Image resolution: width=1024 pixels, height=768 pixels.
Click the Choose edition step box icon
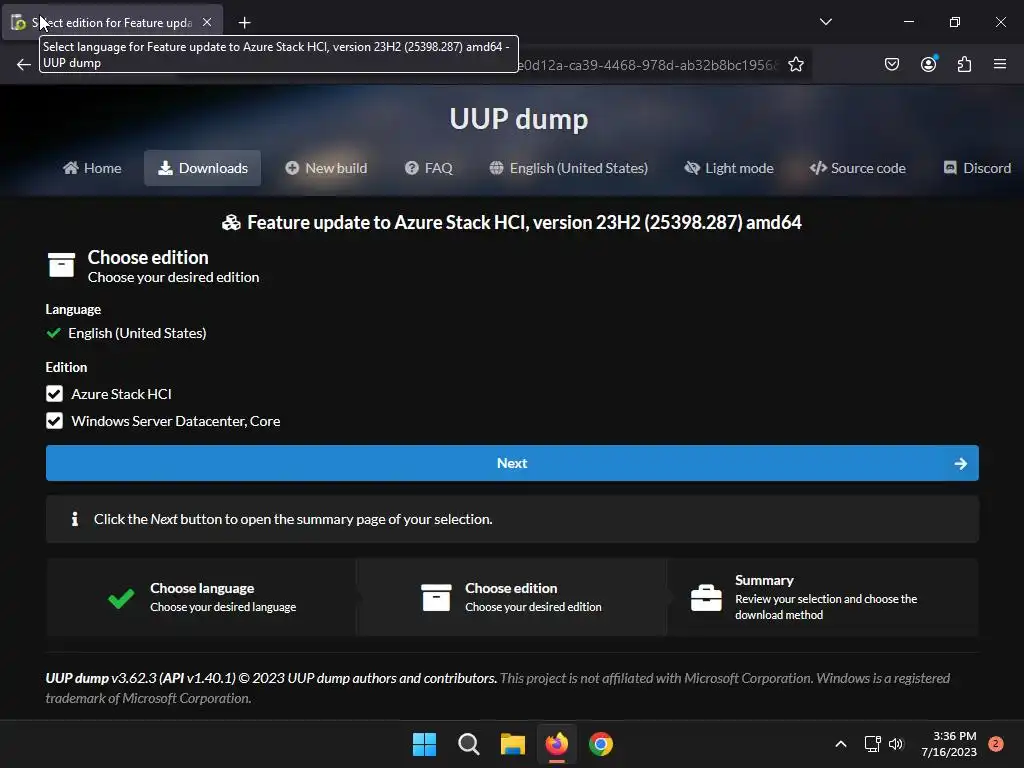pos(436,598)
